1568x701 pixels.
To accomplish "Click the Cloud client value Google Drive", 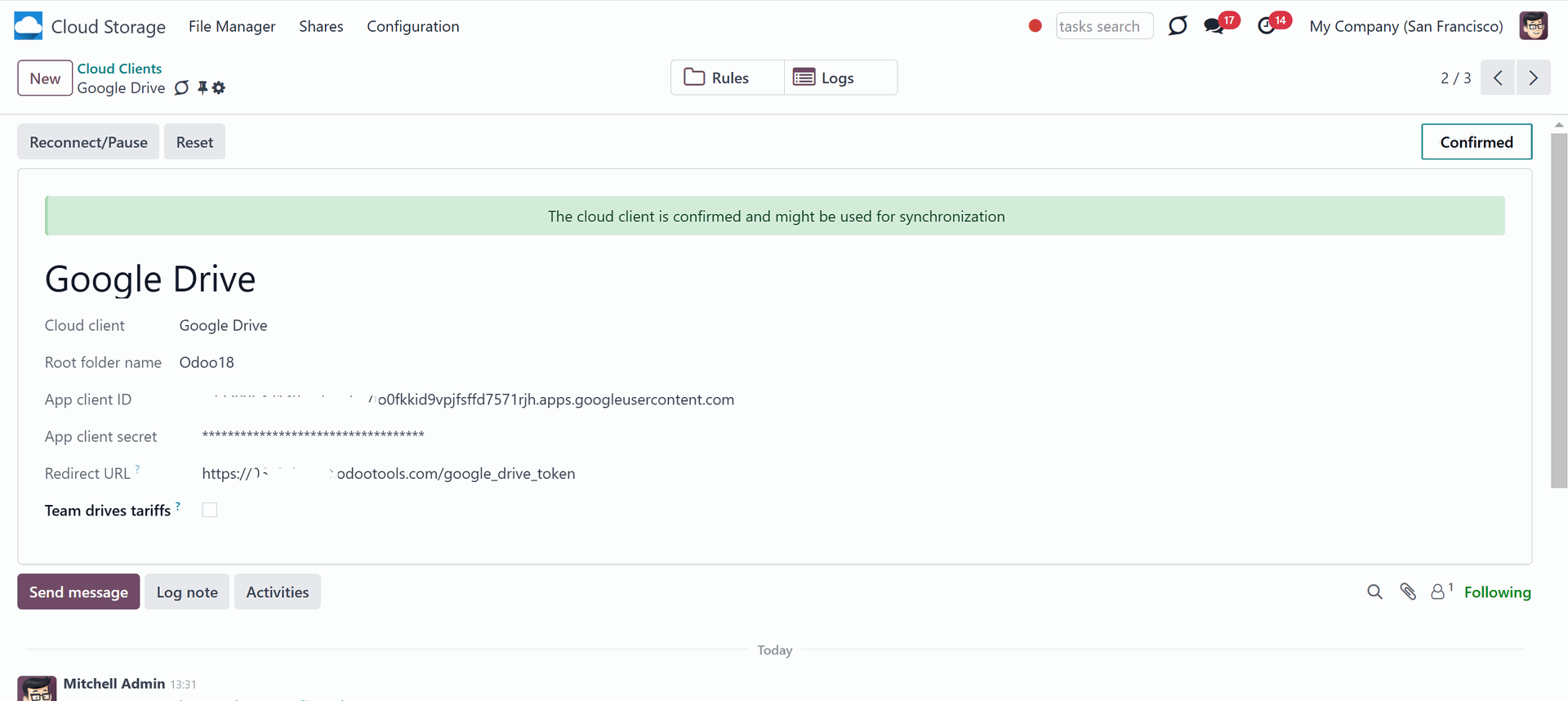I will pos(223,325).
